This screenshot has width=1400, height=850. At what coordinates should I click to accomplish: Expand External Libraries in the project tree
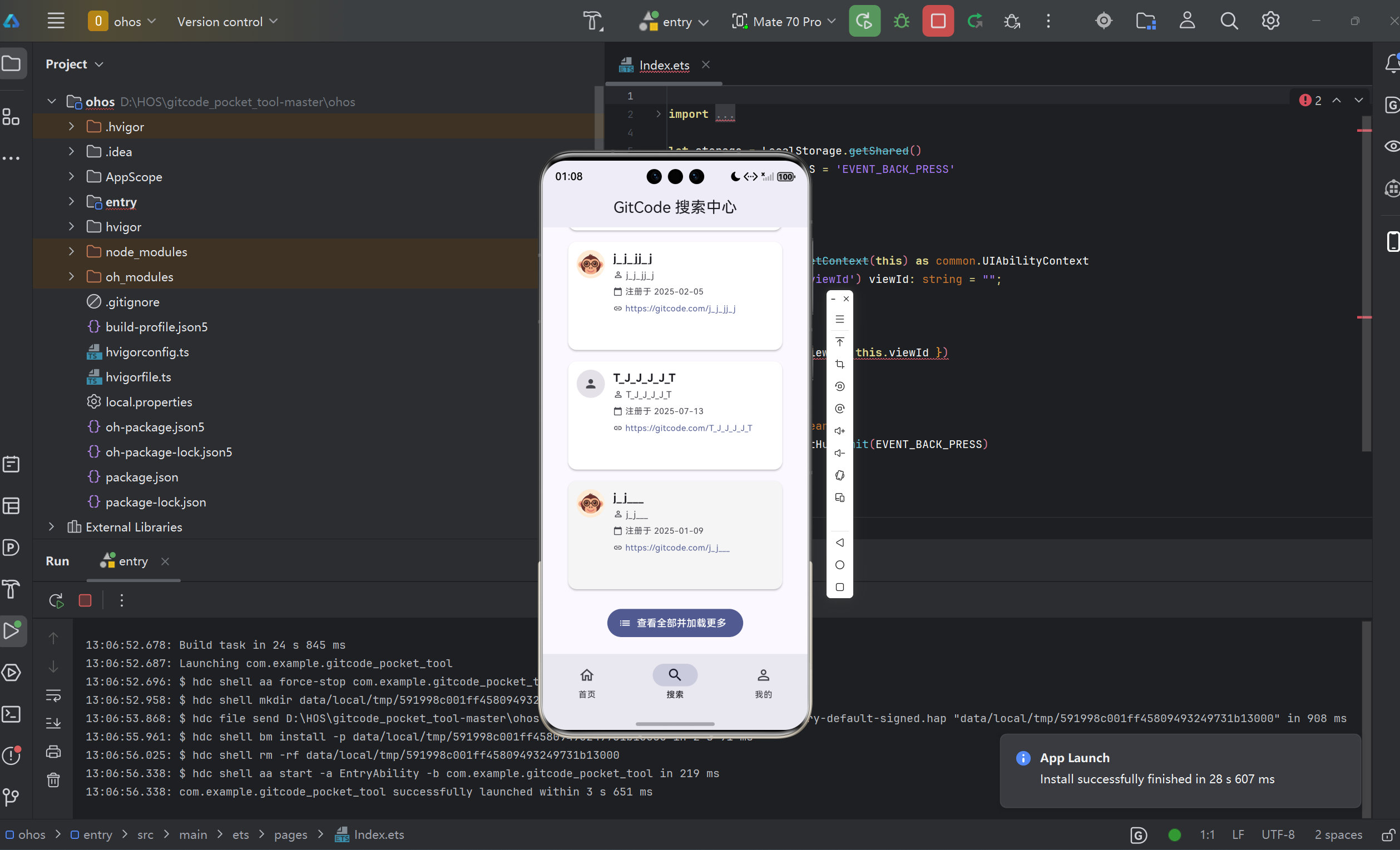(x=51, y=527)
